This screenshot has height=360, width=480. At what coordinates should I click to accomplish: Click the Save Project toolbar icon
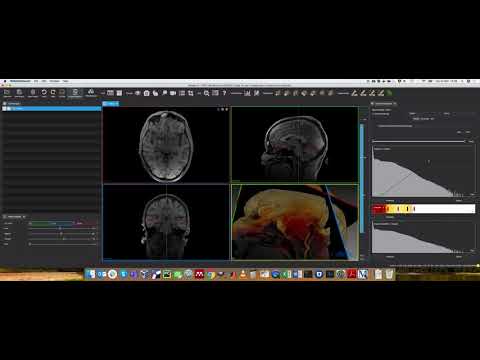click(19, 93)
